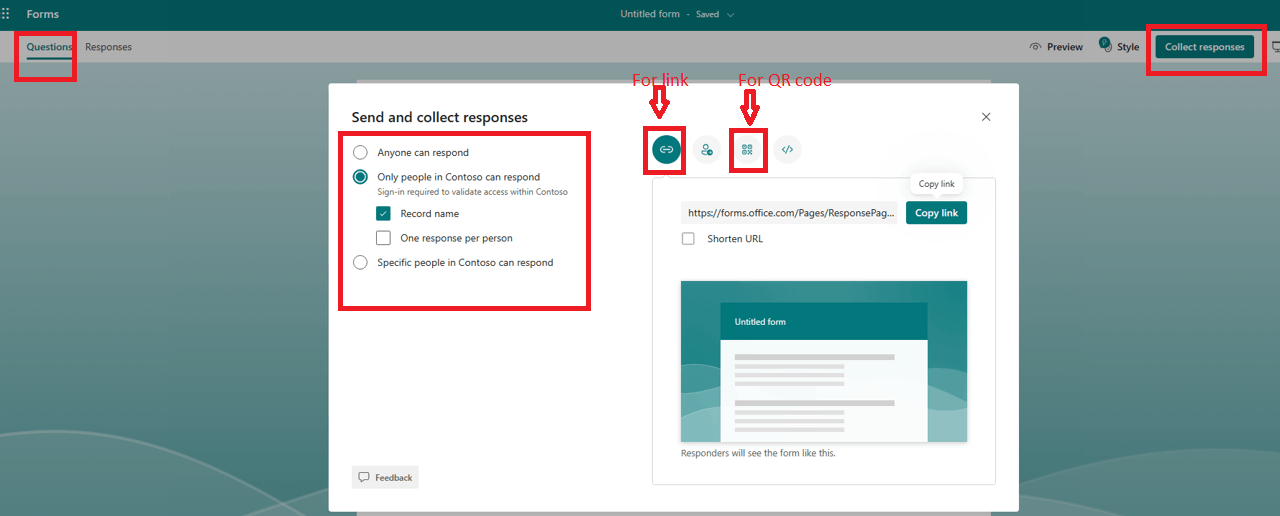
Task: Click the 'Send and collect responses' heading
Action: click(x=439, y=117)
